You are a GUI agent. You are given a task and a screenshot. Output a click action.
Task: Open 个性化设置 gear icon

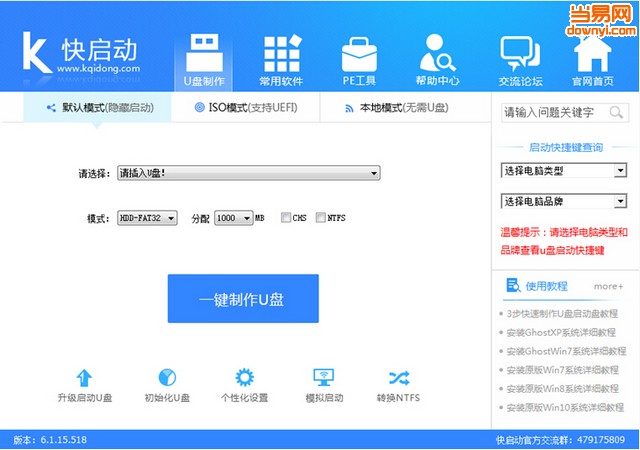coord(244,377)
